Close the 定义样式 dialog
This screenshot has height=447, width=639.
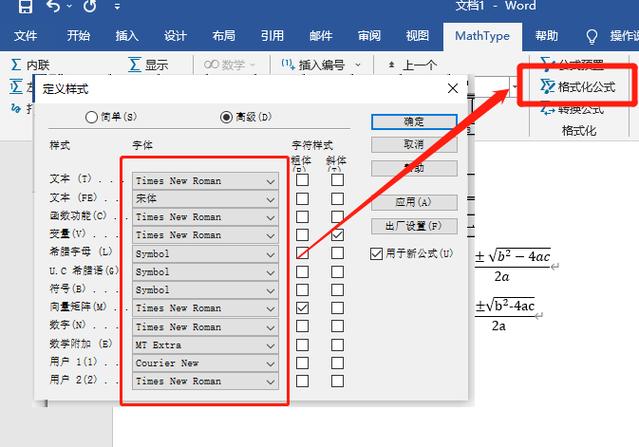453,88
